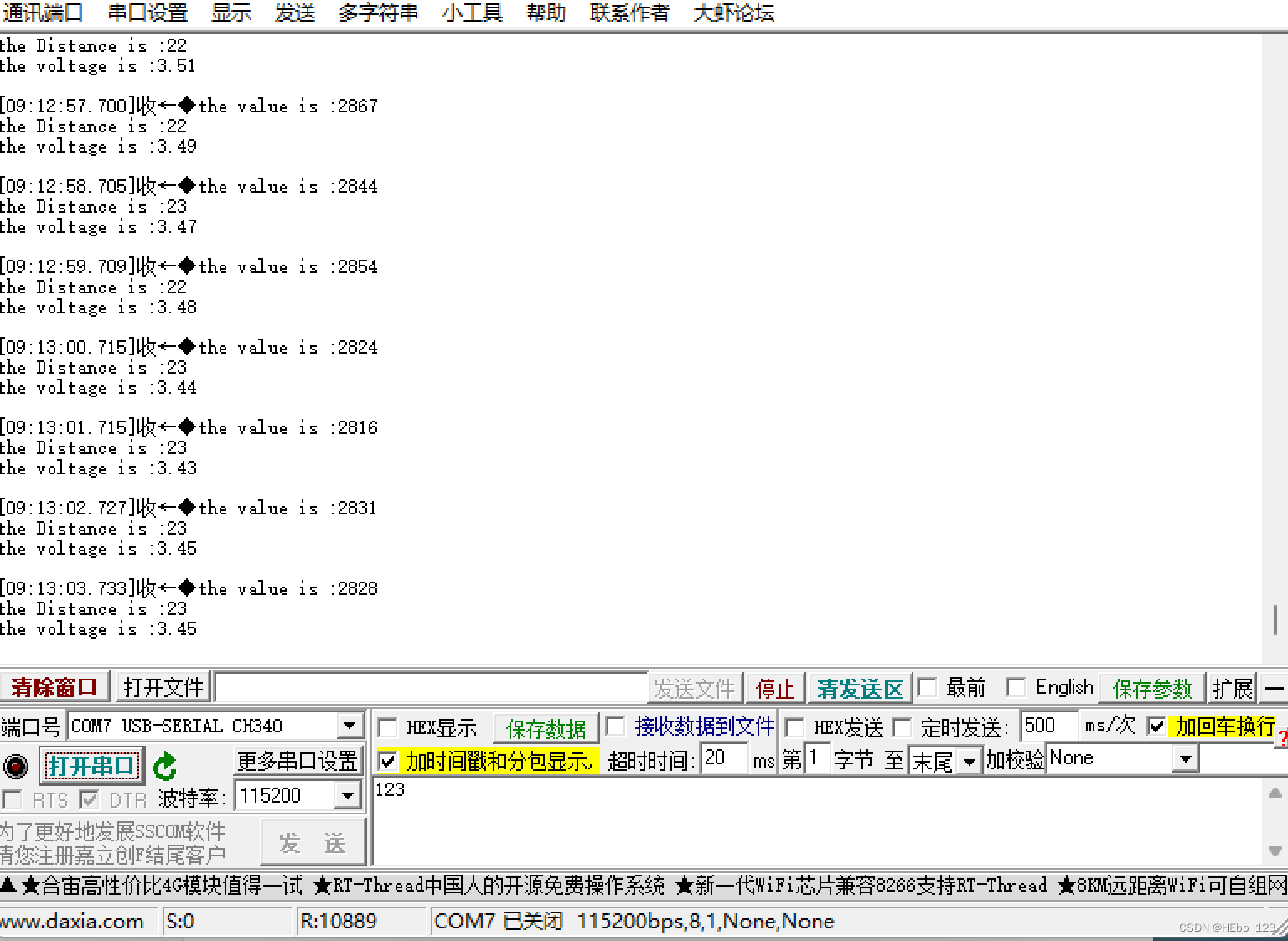The image size is (1288, 941).
Task: Click the timed send interval 500 field
Action: click(x=1048, y=726)
